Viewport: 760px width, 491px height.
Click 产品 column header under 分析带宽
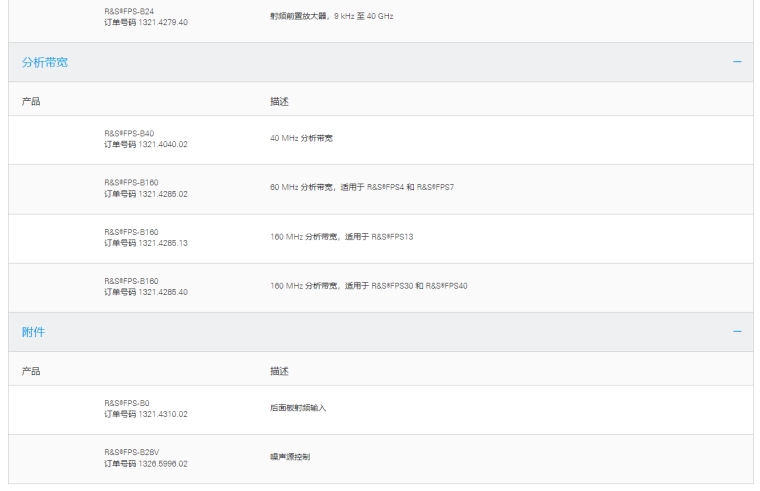[x=31, y=101]
